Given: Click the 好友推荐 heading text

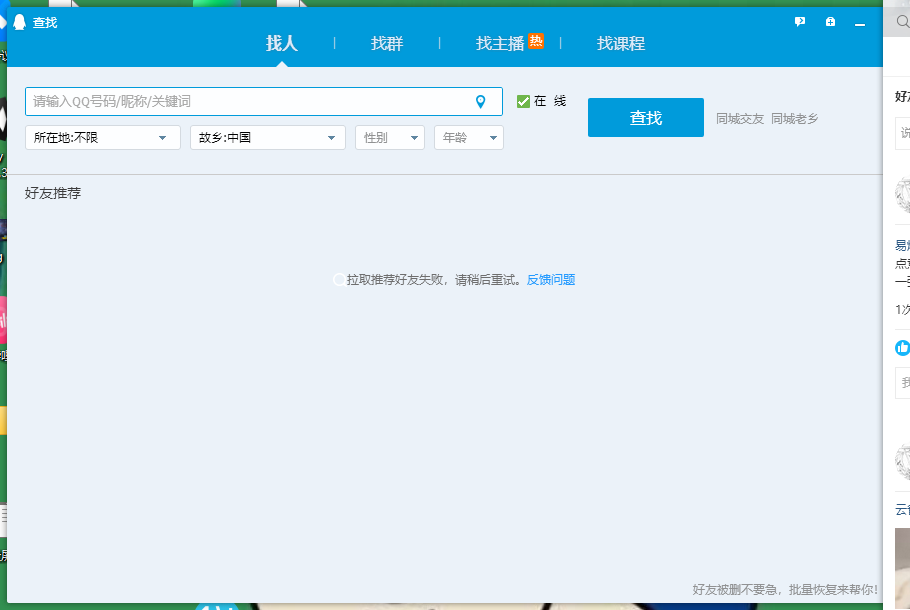Looking at the screenshot, I should [53, 193].
